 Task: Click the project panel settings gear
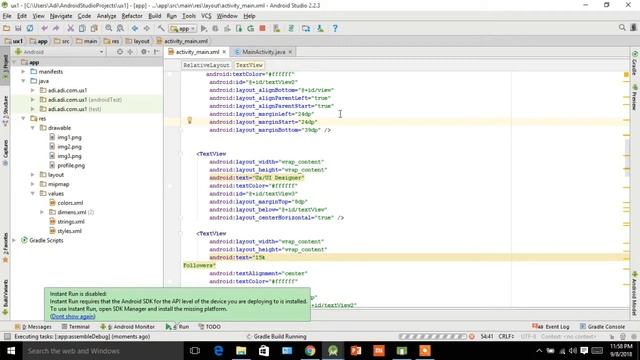tap(144, 52)
